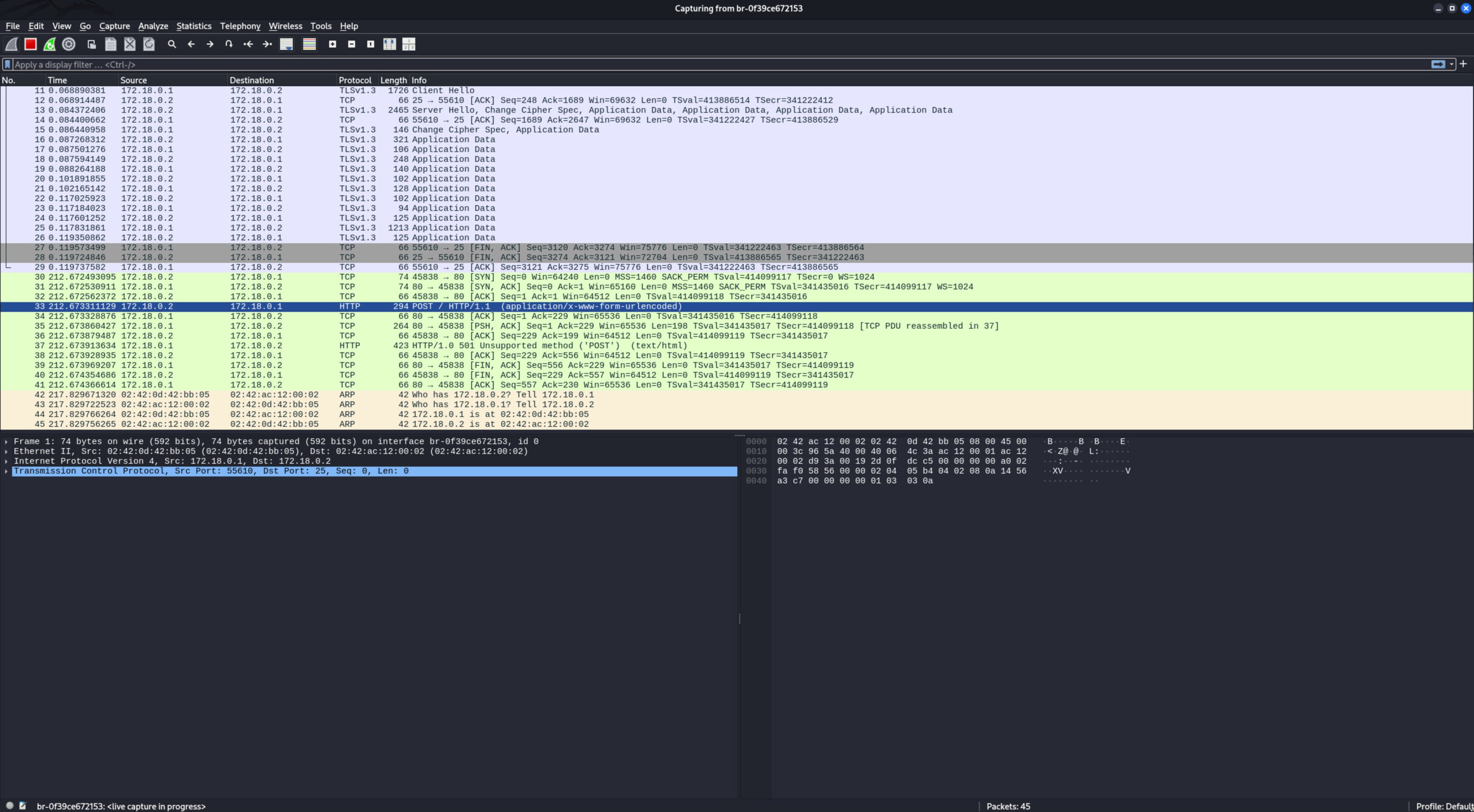Select packet 30 SYN to port 80
Image resolution: width=1474 pixels, height=812 pixels.
[737, 277]
